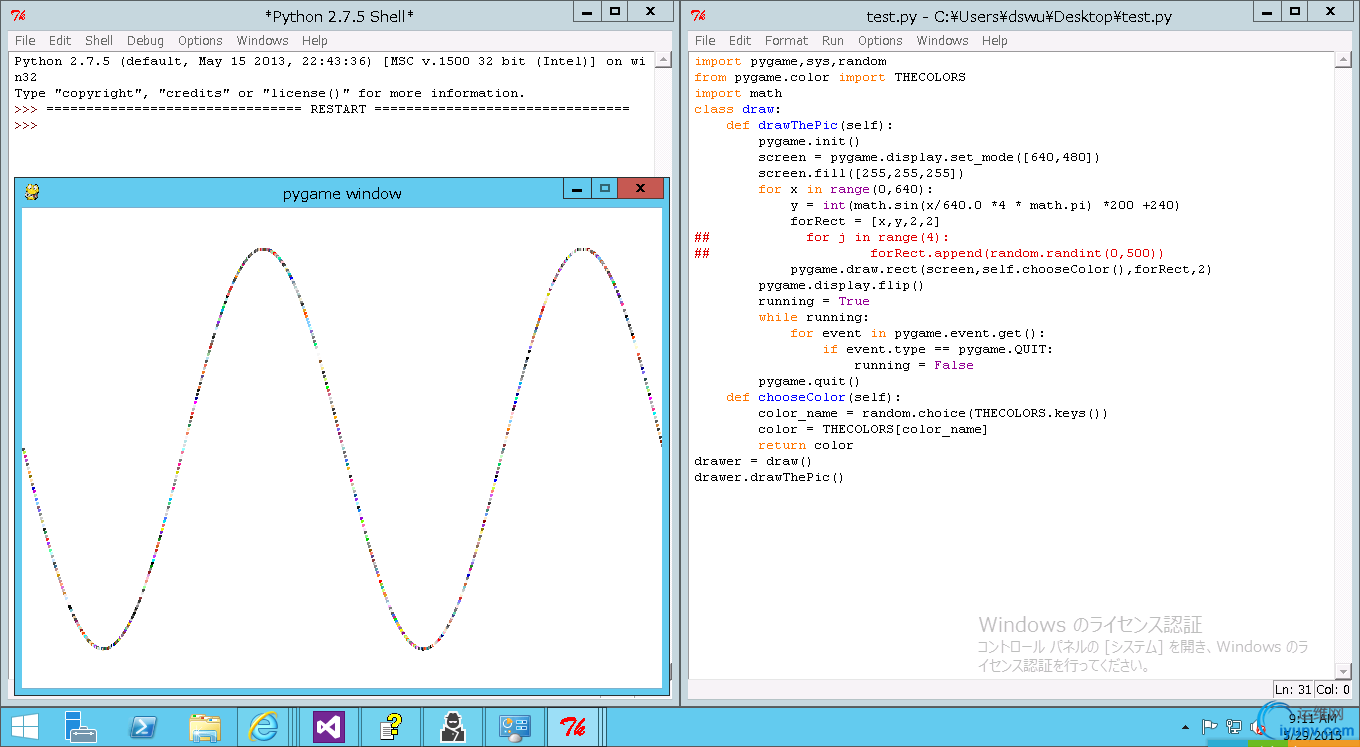Screen dimensions: 1360x747
Task: Open File menu in test.py editor
Action: (705, 41)
